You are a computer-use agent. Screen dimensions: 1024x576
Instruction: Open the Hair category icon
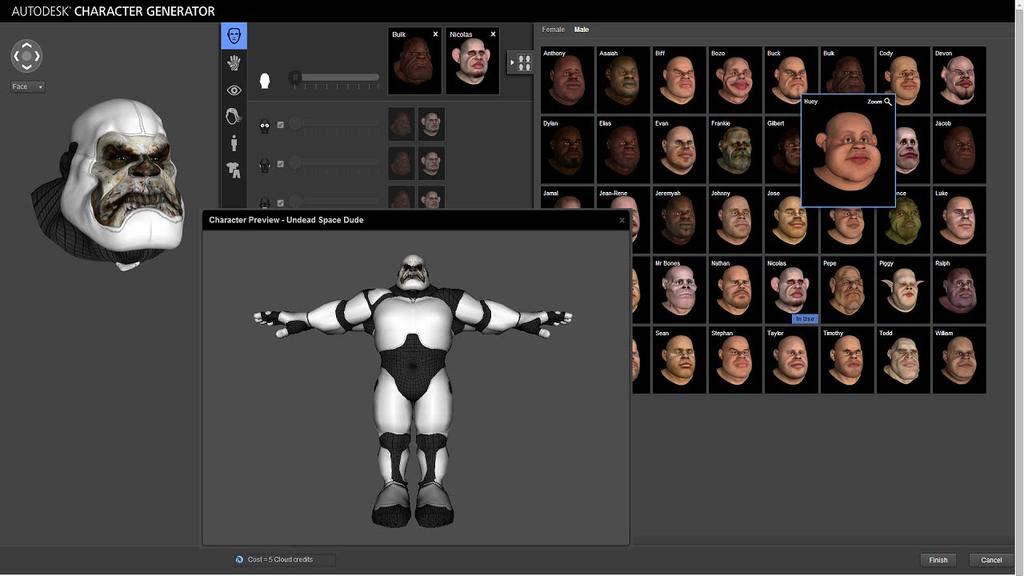click(x=233, y=116)
